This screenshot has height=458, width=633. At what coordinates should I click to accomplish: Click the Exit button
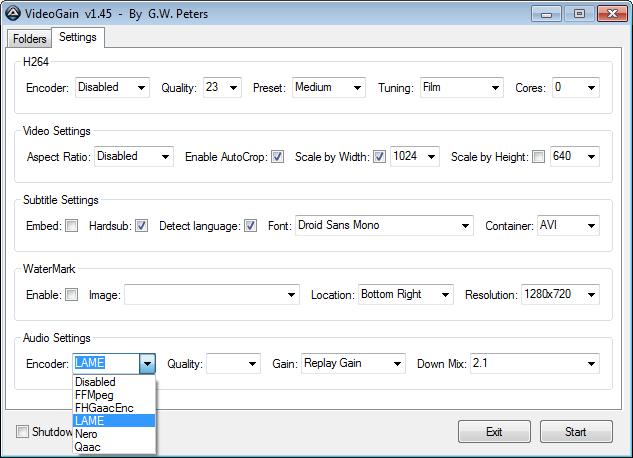494,432
